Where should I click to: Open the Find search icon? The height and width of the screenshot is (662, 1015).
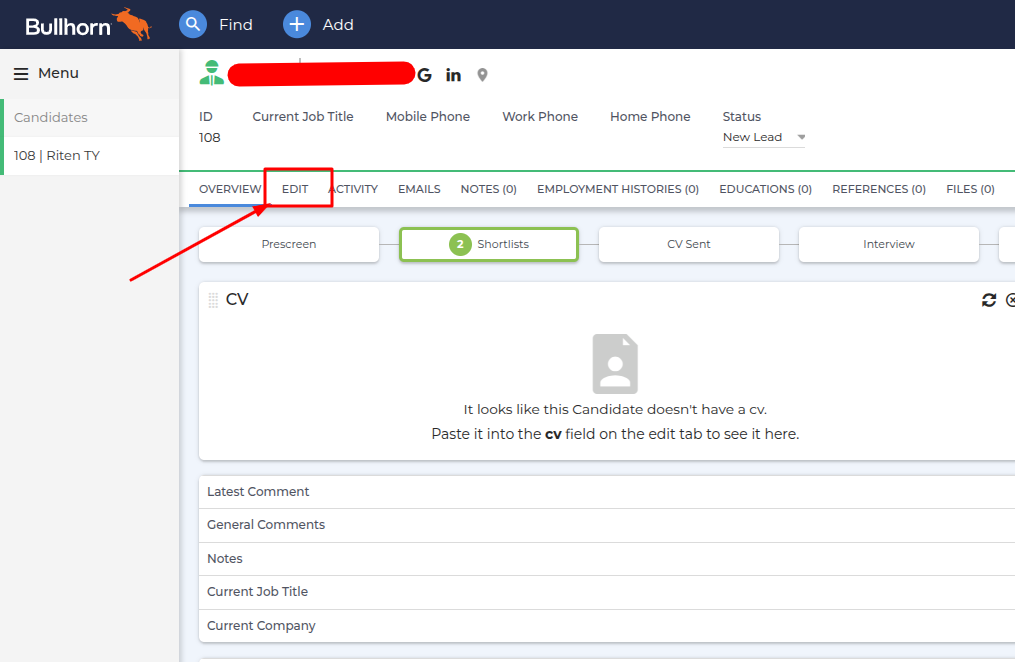pyautogui.click(x=192, y=24)
